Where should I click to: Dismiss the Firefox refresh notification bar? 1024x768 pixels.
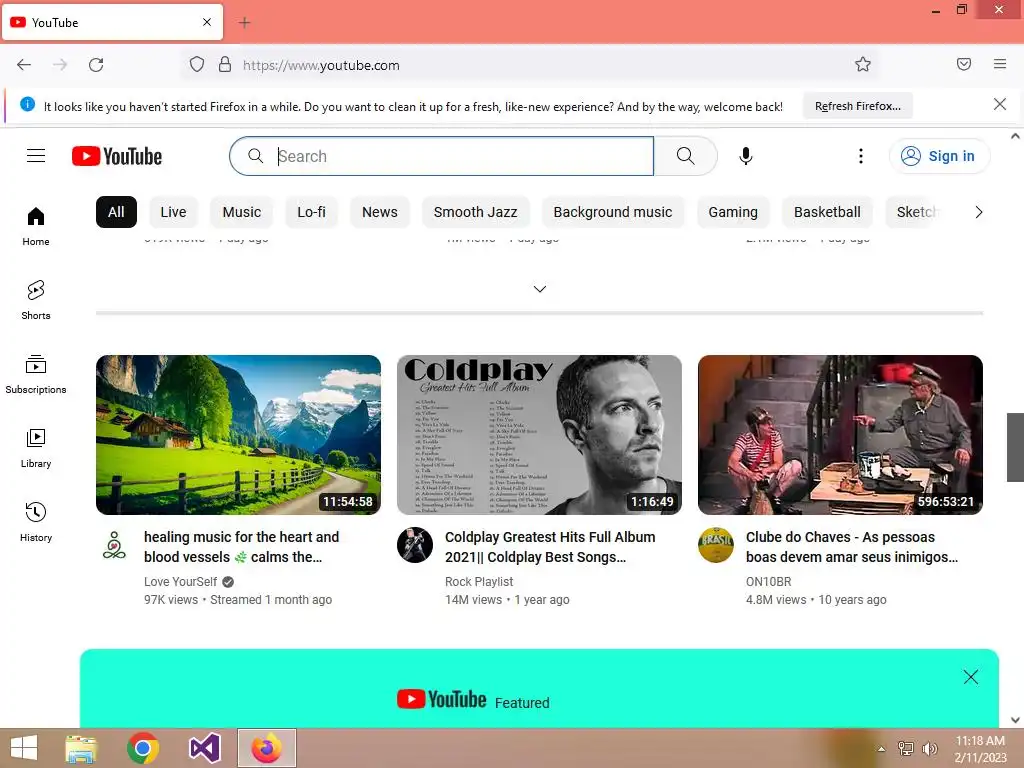click(x=999, y=104)
